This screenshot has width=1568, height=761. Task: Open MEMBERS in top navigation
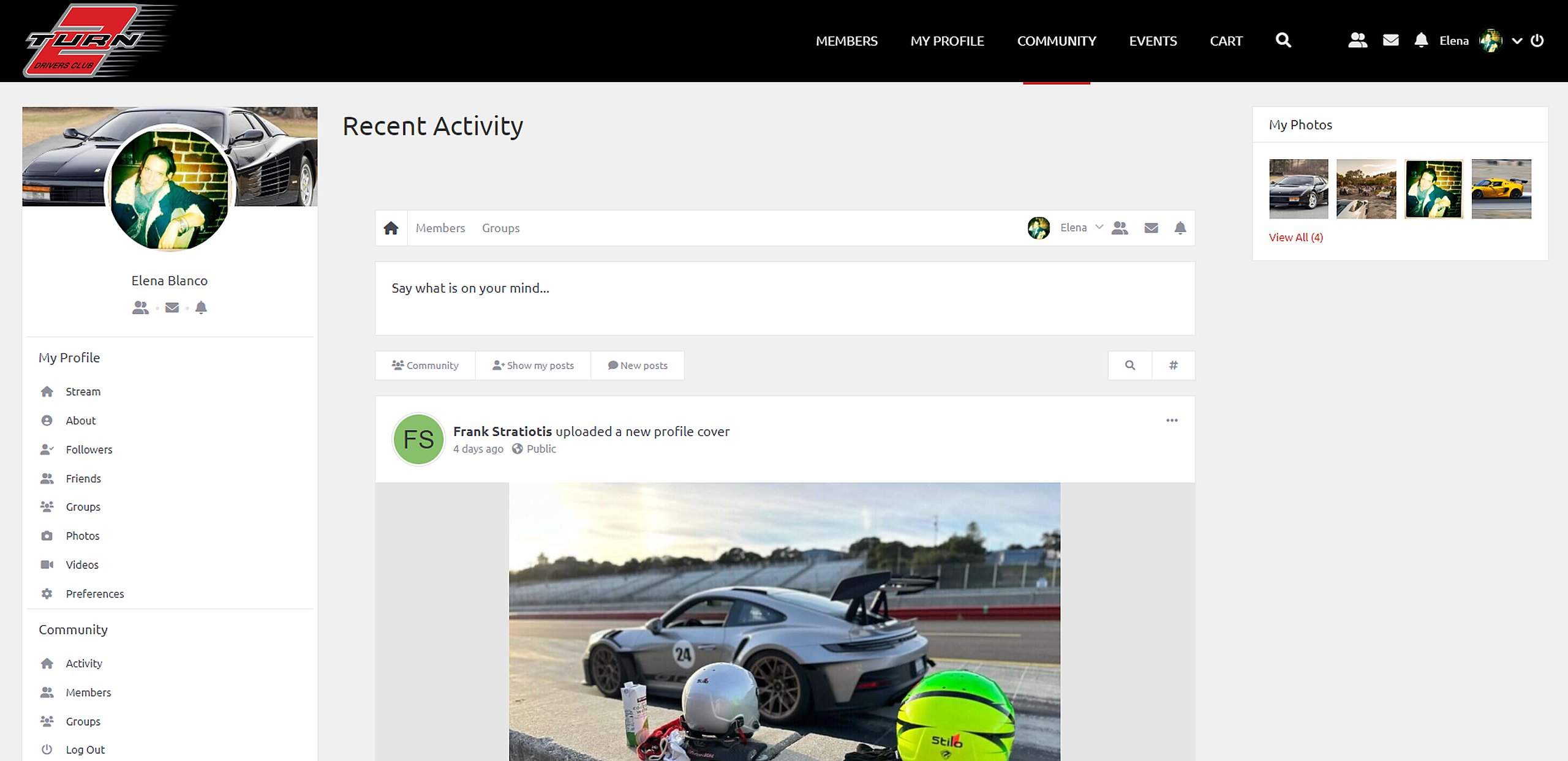(846, 41)
